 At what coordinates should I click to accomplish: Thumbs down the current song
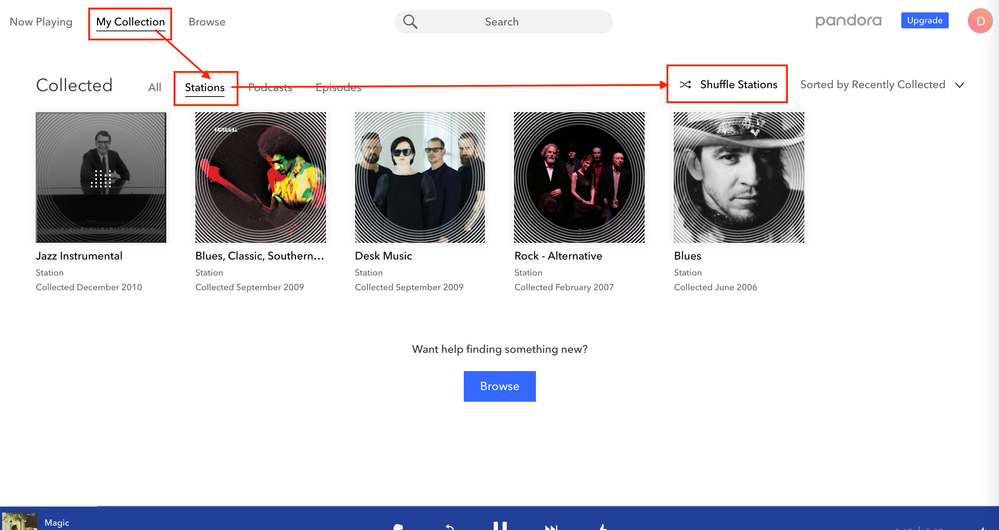[x=398, y=526]
